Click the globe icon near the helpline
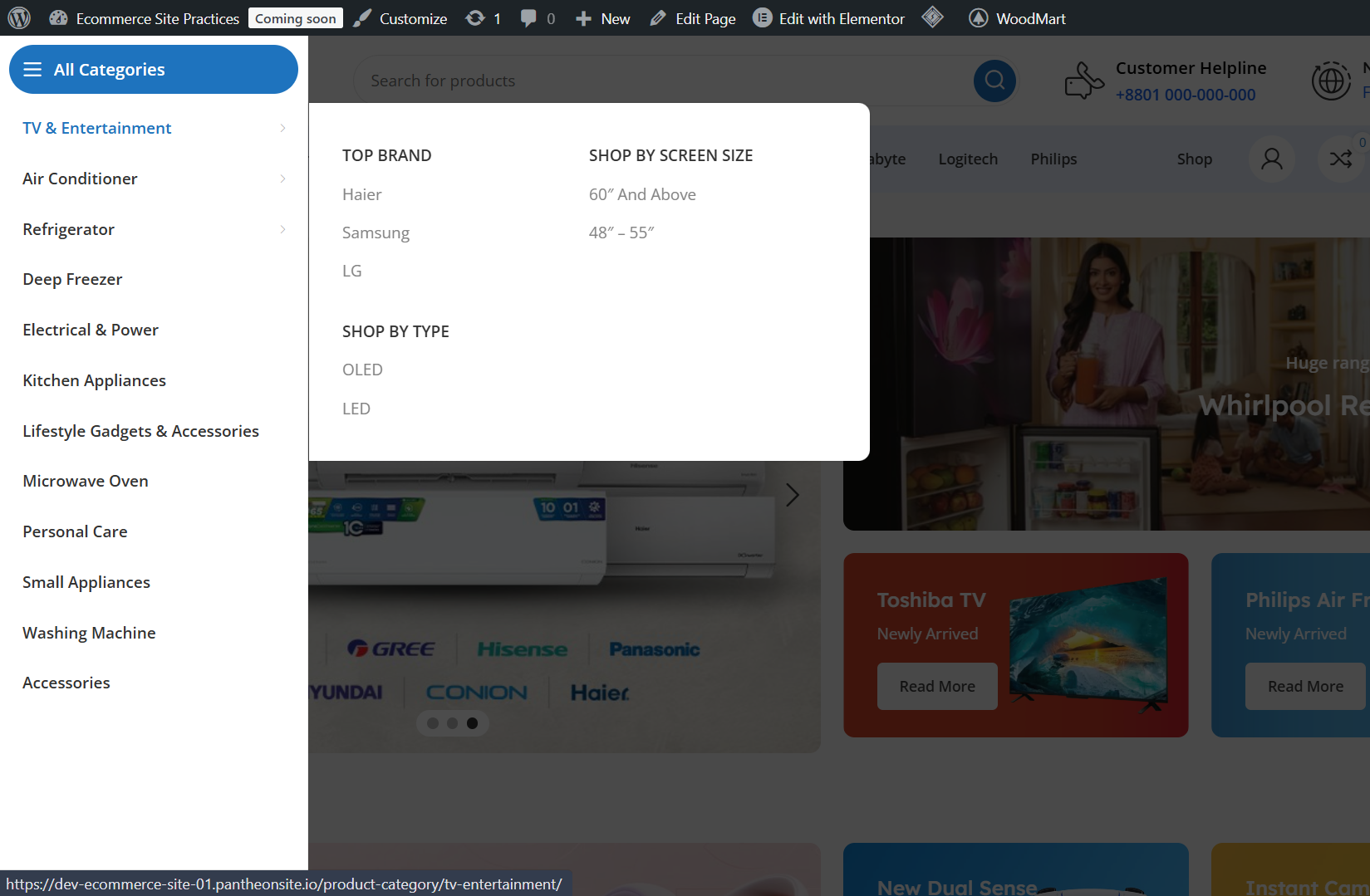 click(x=1331, y=81)
